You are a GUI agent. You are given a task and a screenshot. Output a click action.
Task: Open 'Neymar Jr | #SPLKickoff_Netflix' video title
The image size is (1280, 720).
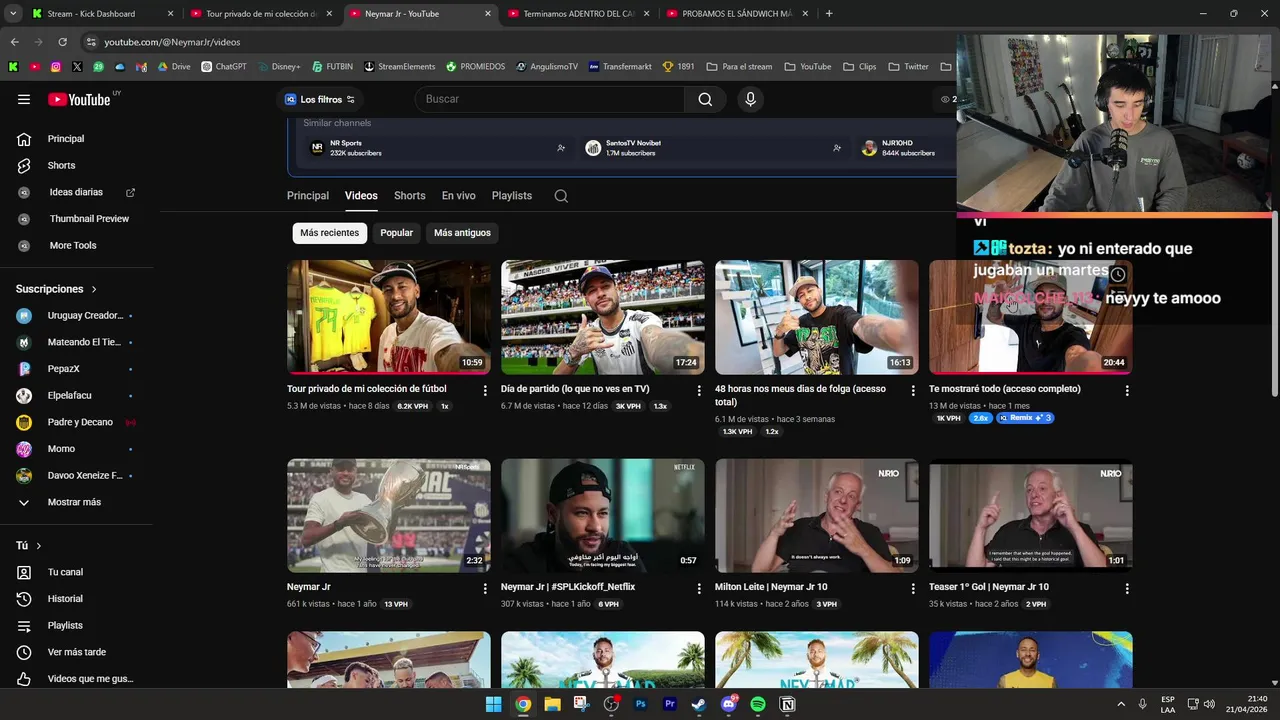click(x=568, y=587)
